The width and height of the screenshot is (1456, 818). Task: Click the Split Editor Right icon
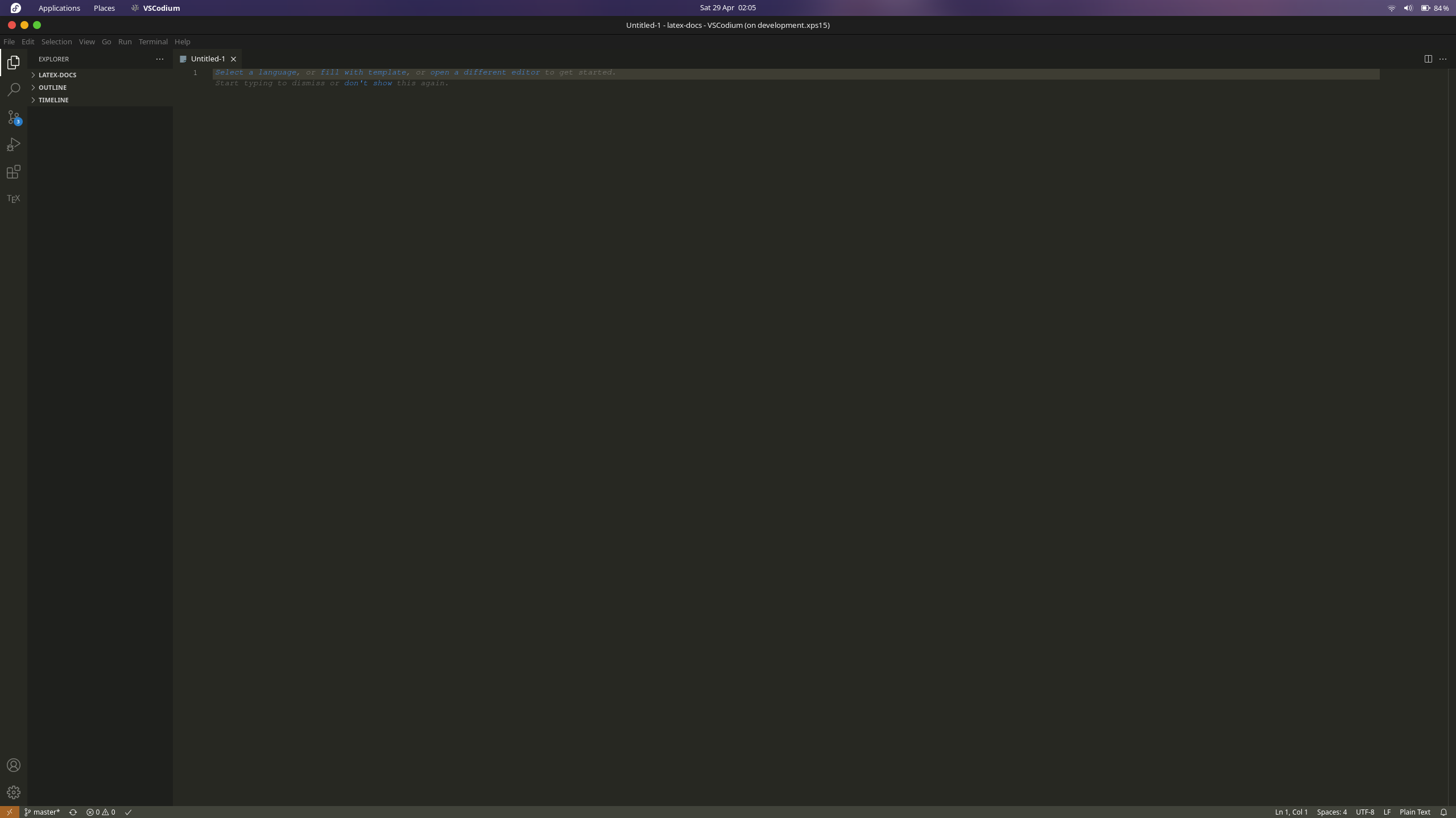pos(1428,59)
